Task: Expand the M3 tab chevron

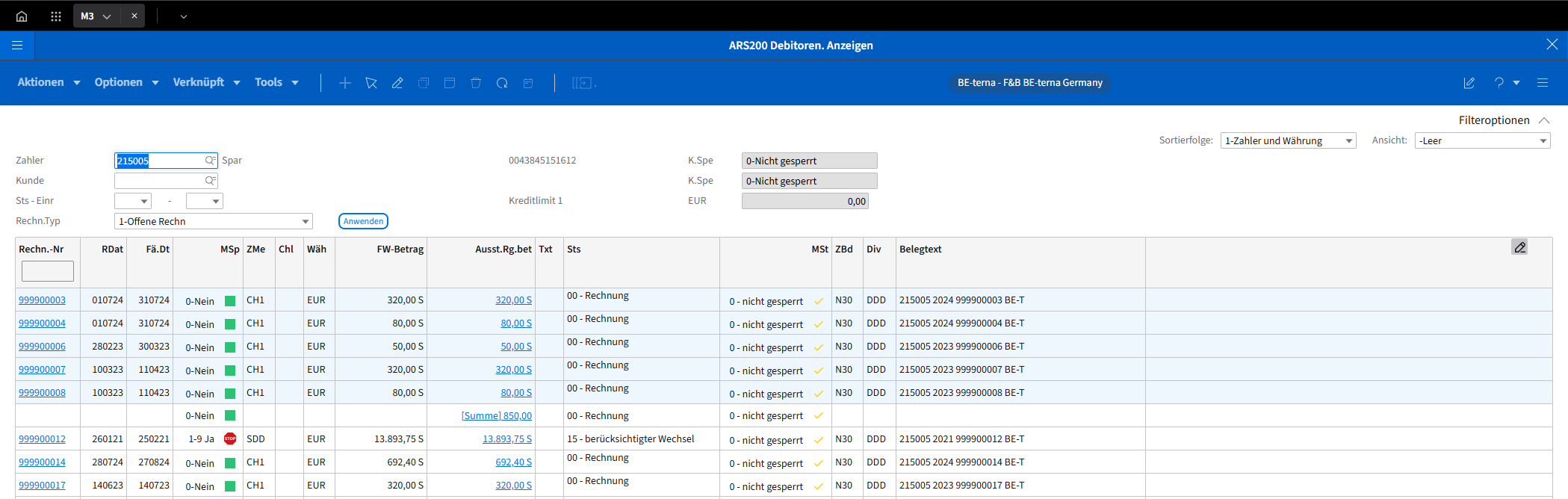Action: (x=107, y=16)
